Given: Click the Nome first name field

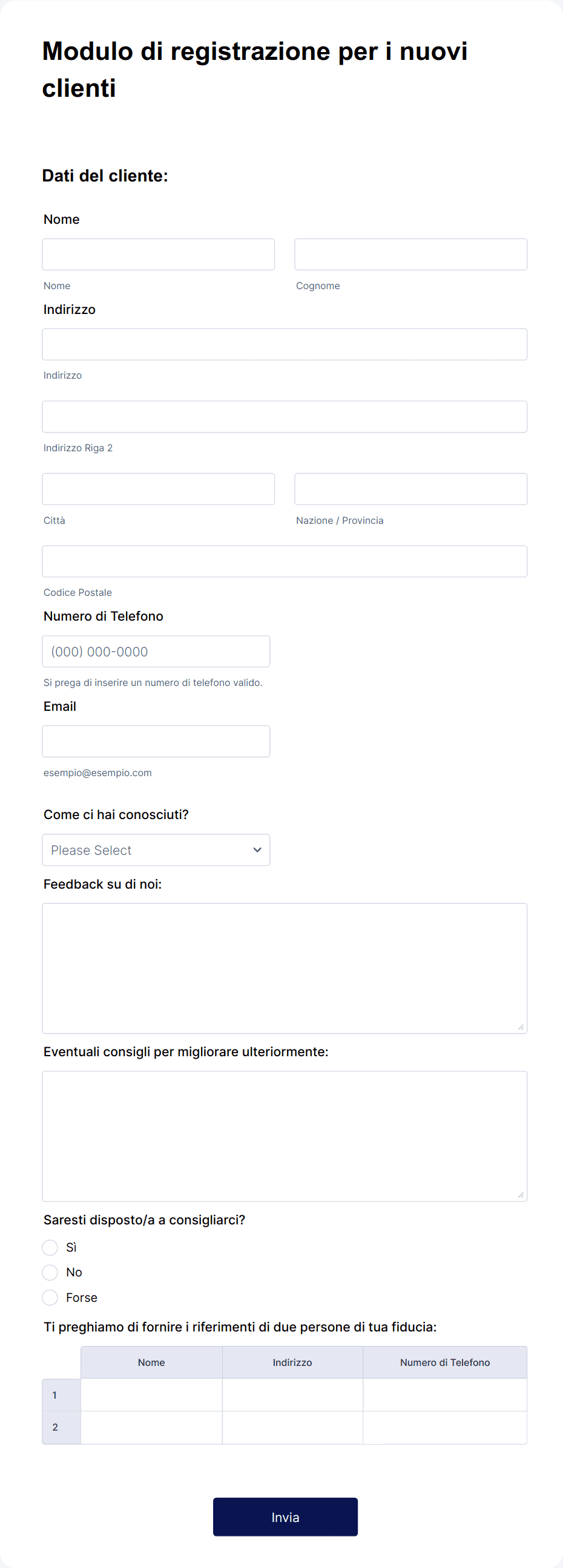Looking at the screenshot, I should [x=159, y=255].
